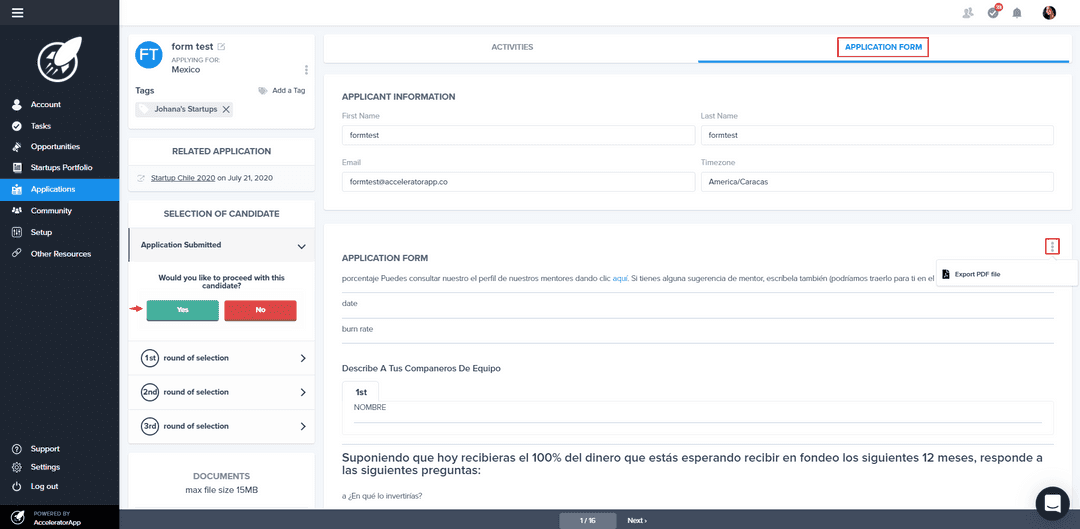Expand the 3rd round of selection
Viewport: 1080px width, 529px height.
click(x=303, y=426)
